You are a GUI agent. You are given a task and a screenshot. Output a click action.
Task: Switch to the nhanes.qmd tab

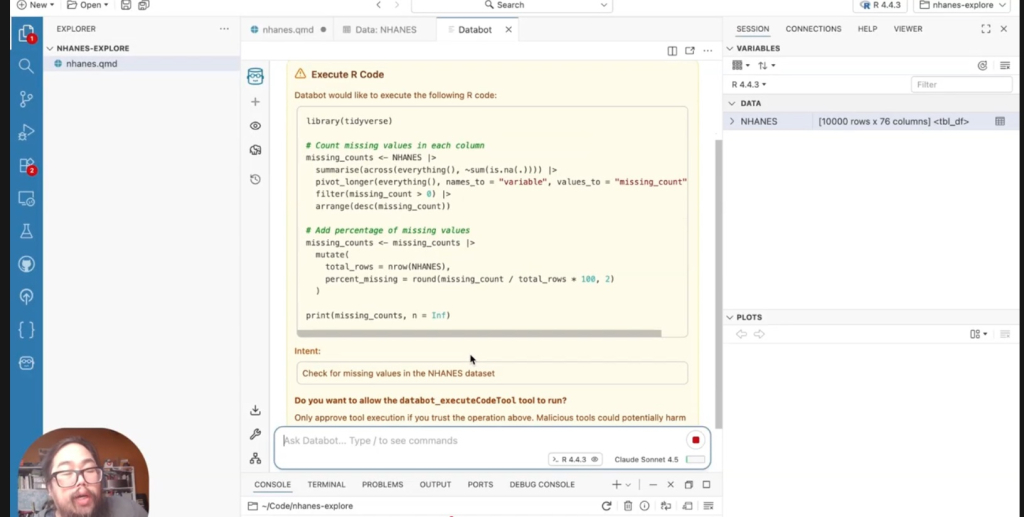(x=288, y=29)
